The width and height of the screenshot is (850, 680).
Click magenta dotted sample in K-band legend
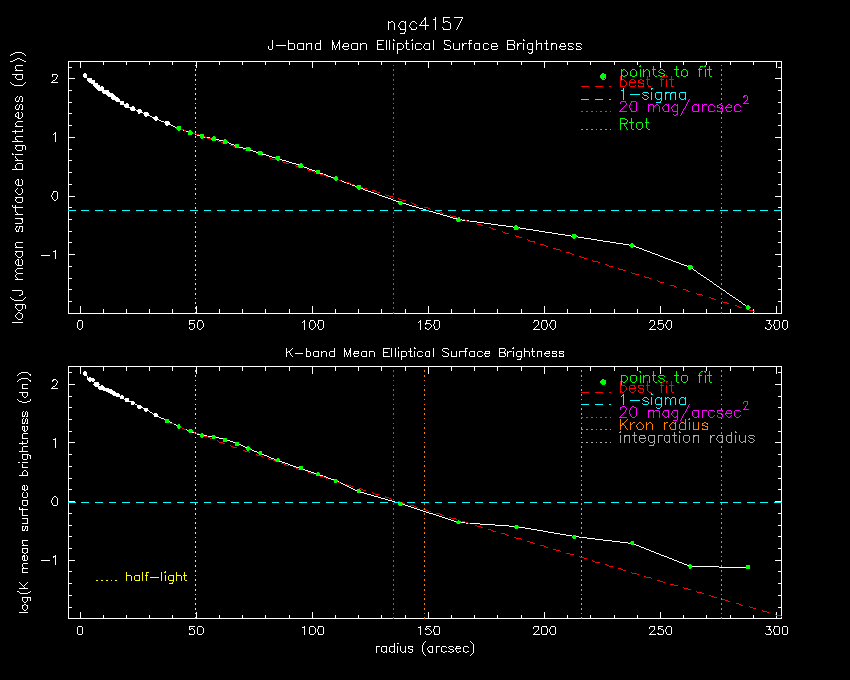click(x=595, y=413)
